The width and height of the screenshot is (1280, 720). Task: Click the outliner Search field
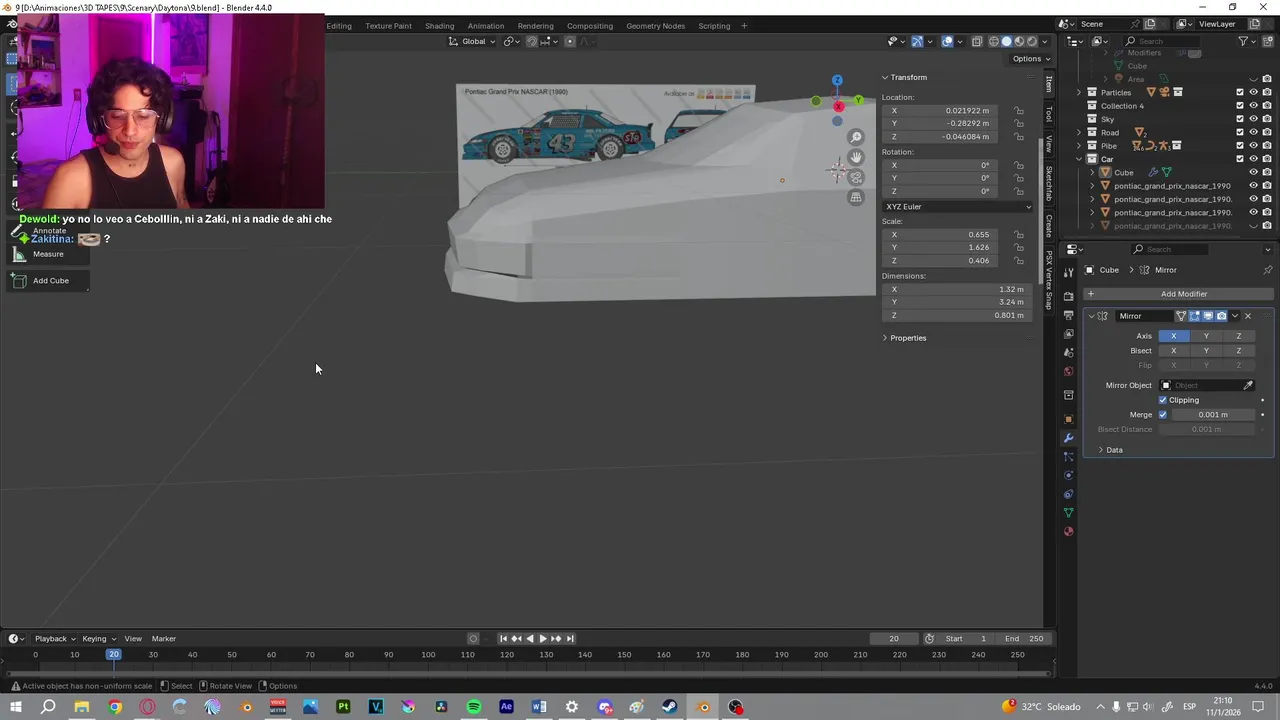1163,41
